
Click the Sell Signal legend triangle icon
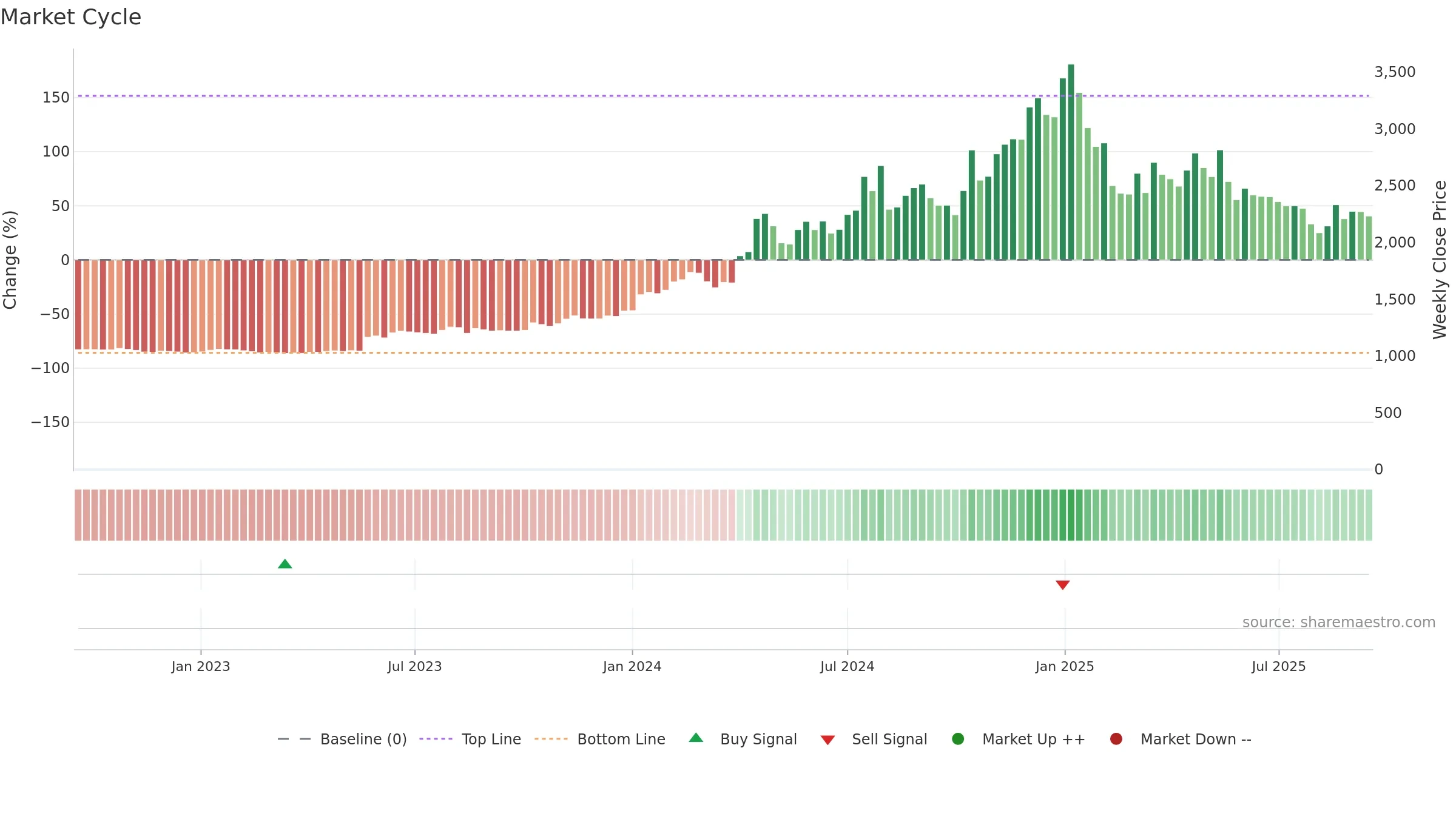click(827, 740)
